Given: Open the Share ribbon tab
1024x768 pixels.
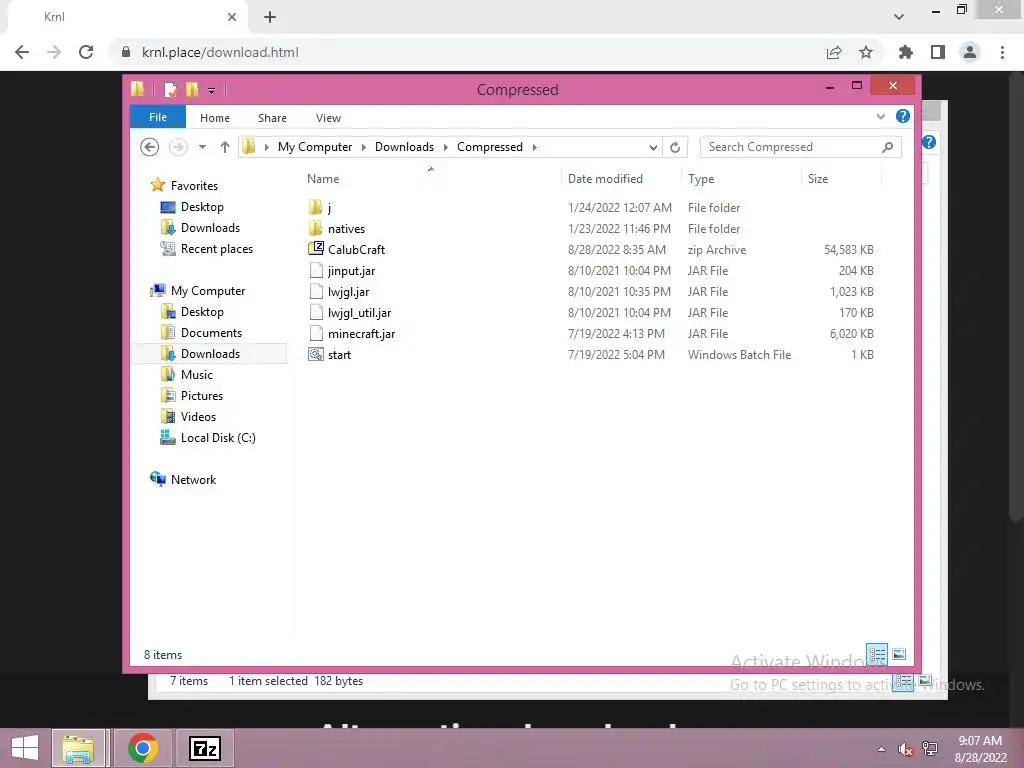Looking at the screenshot, I should pyautogui.click(x=272, y=118).
